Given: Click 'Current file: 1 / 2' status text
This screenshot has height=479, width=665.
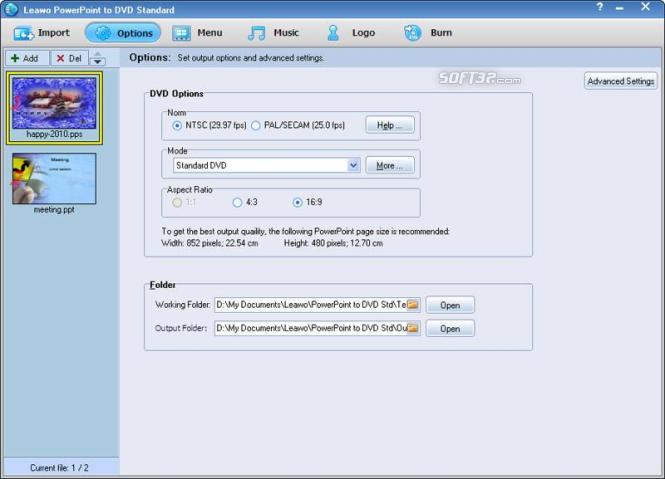Looking at the screenshot, I should coord(59,468).
